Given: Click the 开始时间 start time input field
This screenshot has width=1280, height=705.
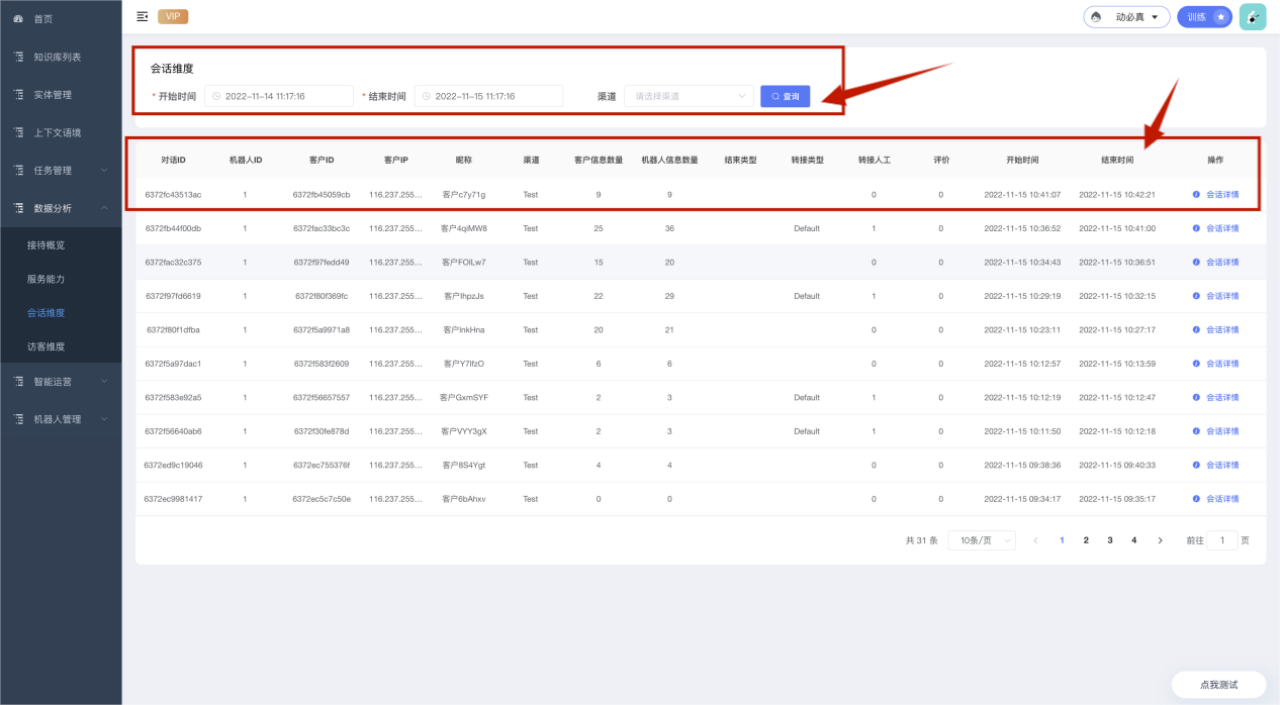Looking at the screenshot, I should click(279, 96).
